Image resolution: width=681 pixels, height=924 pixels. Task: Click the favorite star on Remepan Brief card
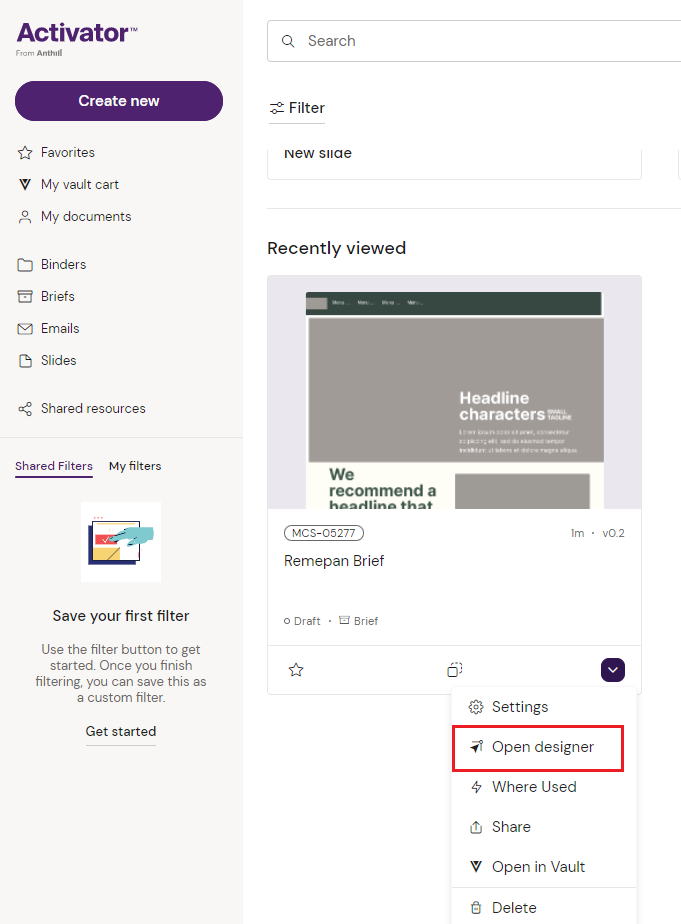click(296, 670)
